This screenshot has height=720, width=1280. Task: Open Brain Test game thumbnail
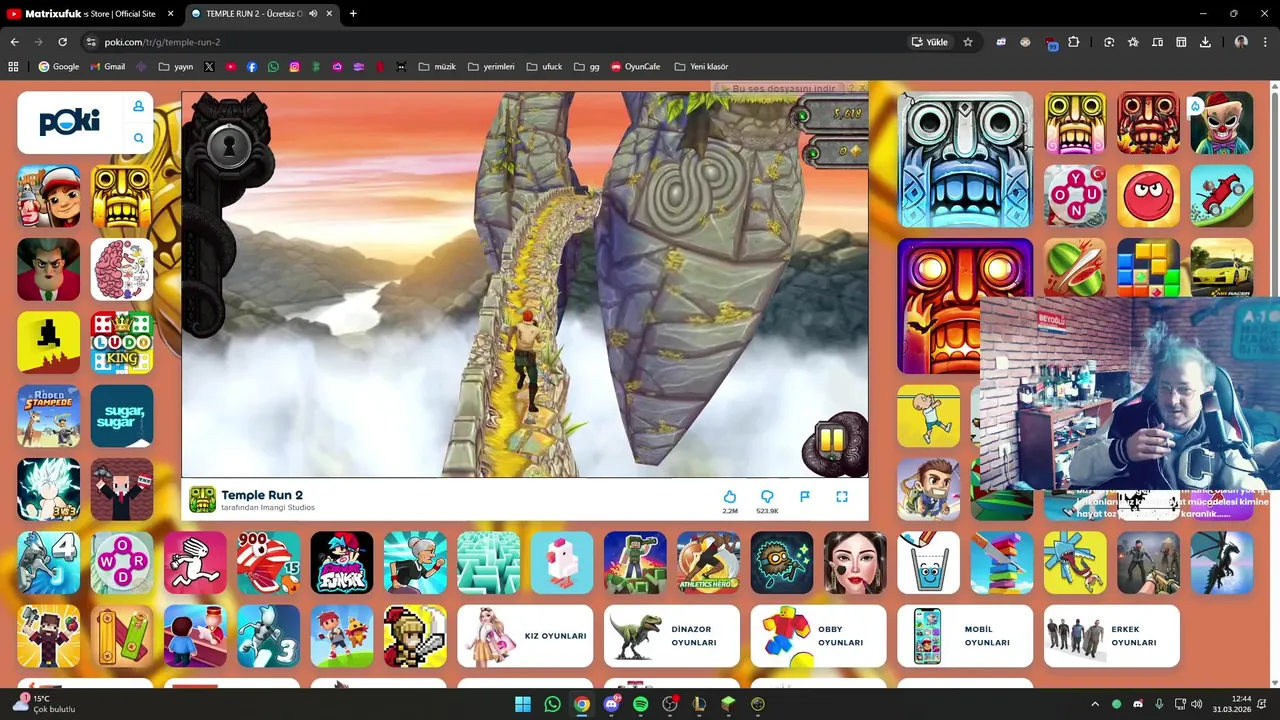122,270
